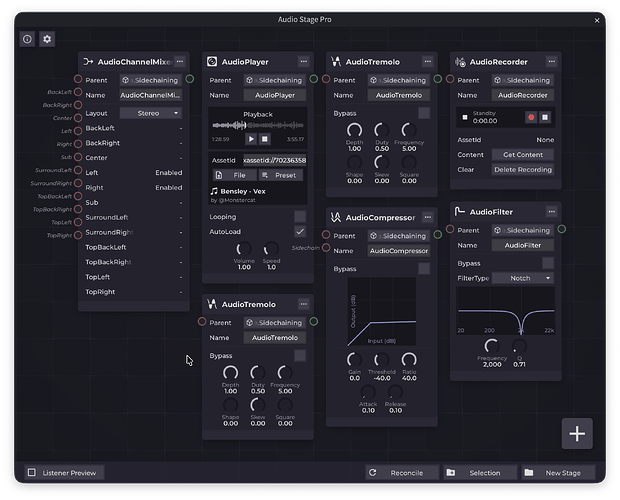The image size is (620, 500).
Task: Click the AssetId input field in AudioPlayer
Action: point(274,160)
